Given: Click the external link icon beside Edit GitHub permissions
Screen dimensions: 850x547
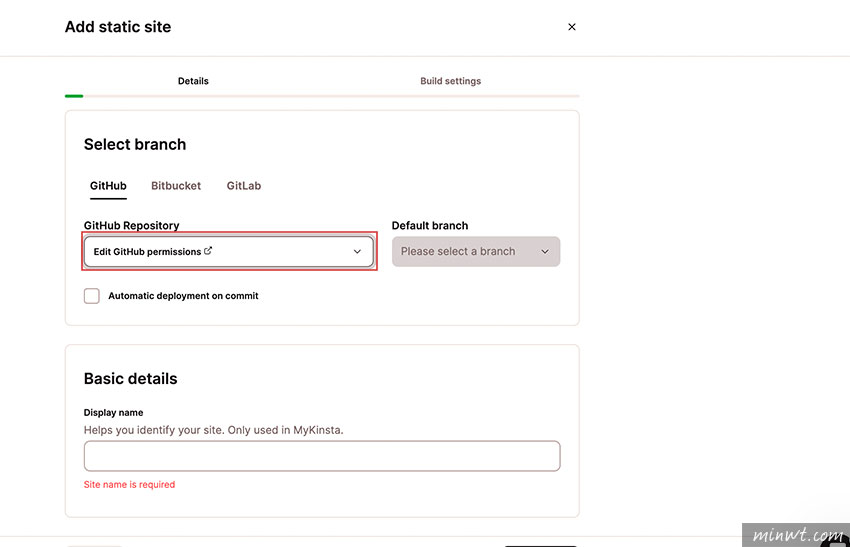Looking at the screenshot, I should pyautogui.click(x=208, y=251).
